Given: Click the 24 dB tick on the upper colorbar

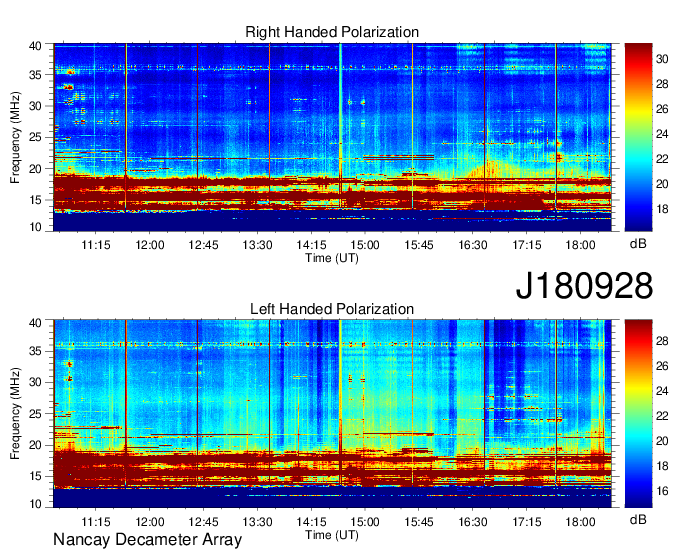Looking at the screenshot, I should point(662,134).
